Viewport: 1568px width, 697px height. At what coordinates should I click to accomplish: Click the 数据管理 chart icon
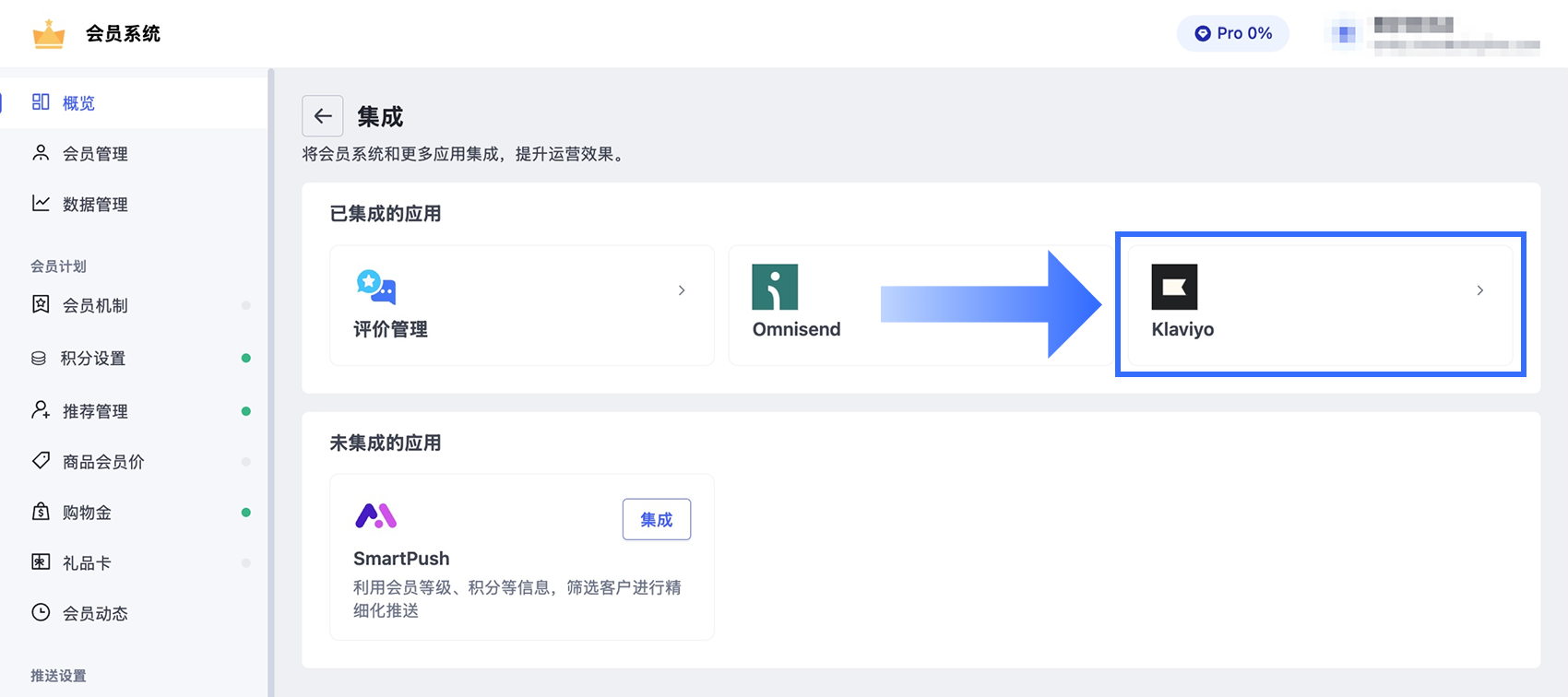tap(41, 203)
